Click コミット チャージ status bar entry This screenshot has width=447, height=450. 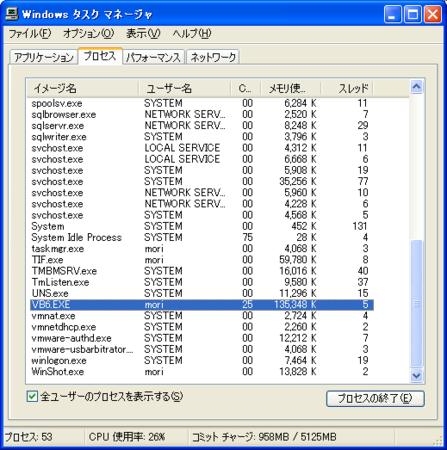[x=264, y=437]
